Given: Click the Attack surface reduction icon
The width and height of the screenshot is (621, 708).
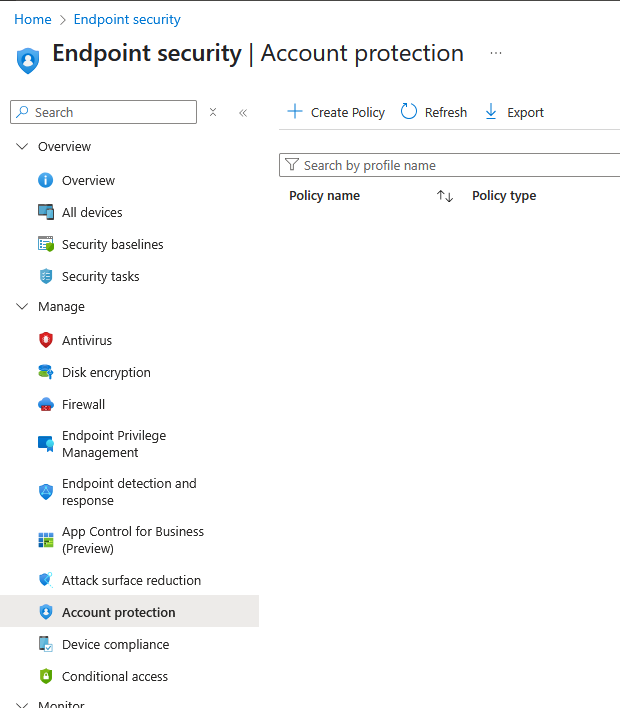Looking at the screenshot, I should tap(45, 581).
